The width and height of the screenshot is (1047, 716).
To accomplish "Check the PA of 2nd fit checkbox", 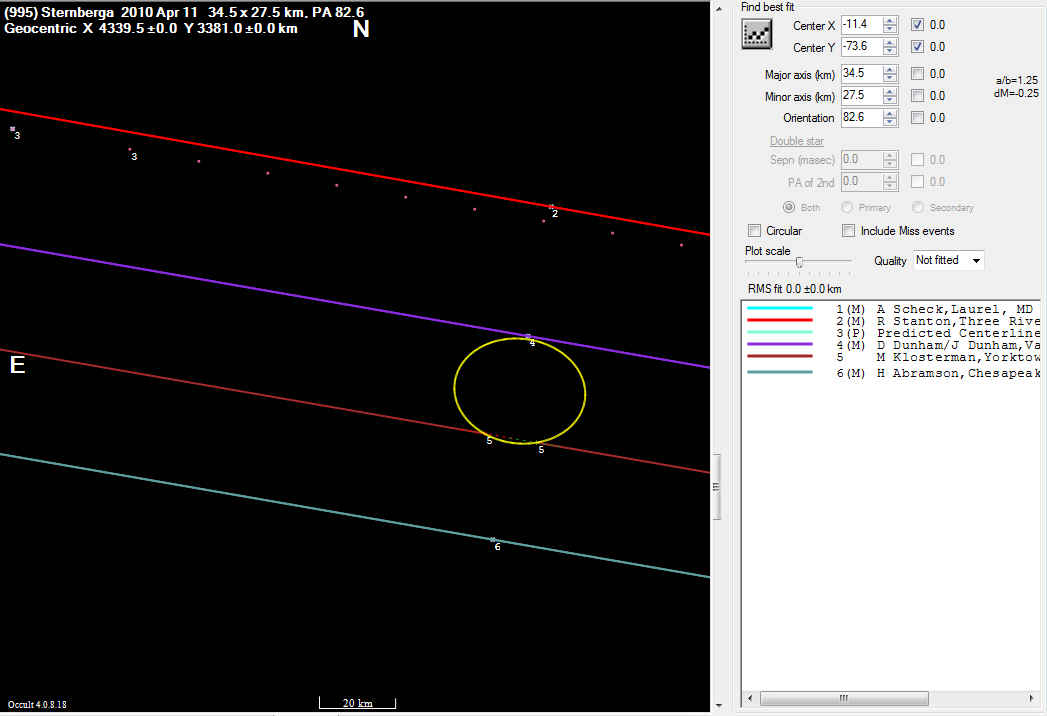I will click(x=917, y=182).
